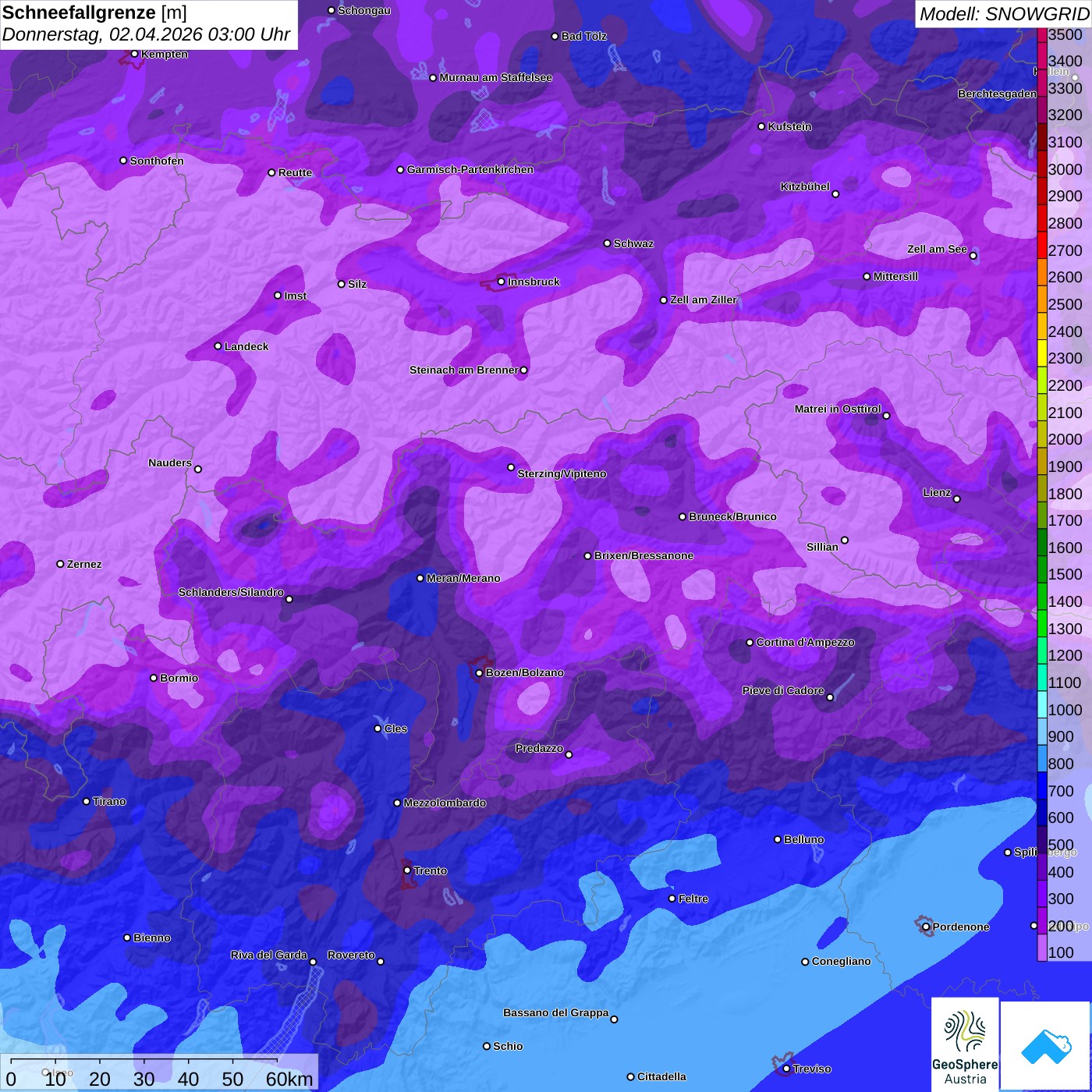Click the Predazzo label
This screenshot has height=1092, width=1092.
pos(539,748)
